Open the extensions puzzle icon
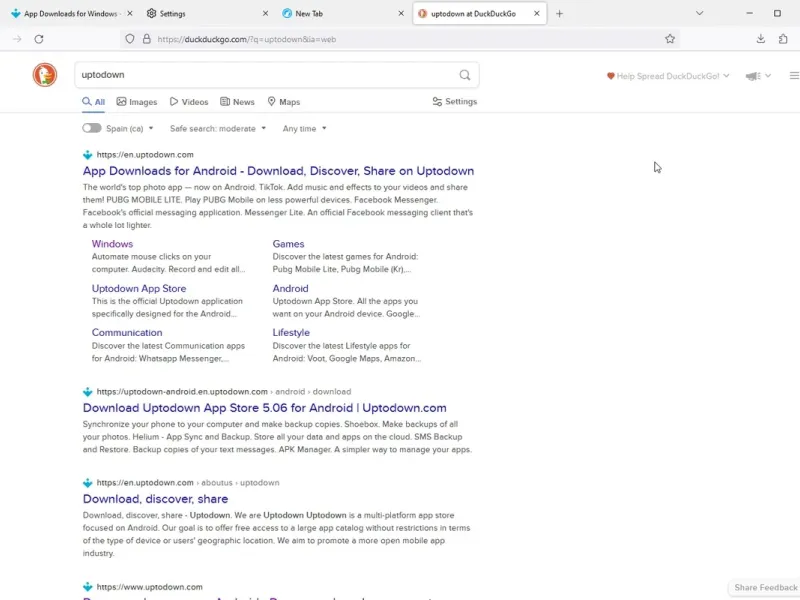The height and width of the screenshot is (600, 800). point(783,39)
